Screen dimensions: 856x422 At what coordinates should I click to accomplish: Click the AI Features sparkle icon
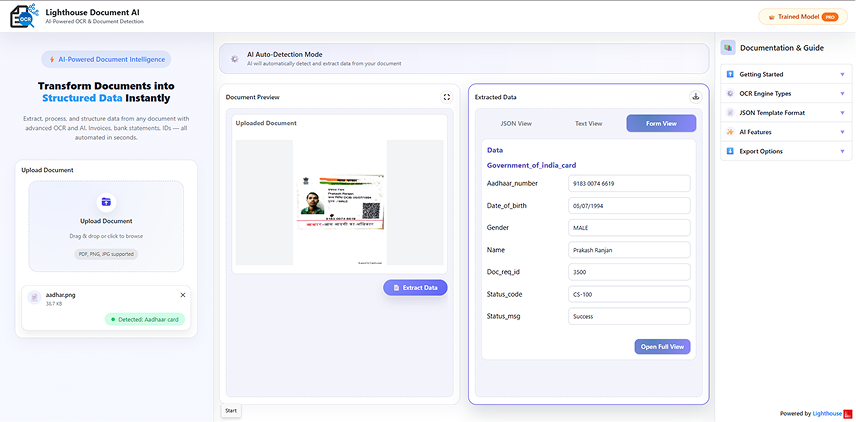(730, 132)
